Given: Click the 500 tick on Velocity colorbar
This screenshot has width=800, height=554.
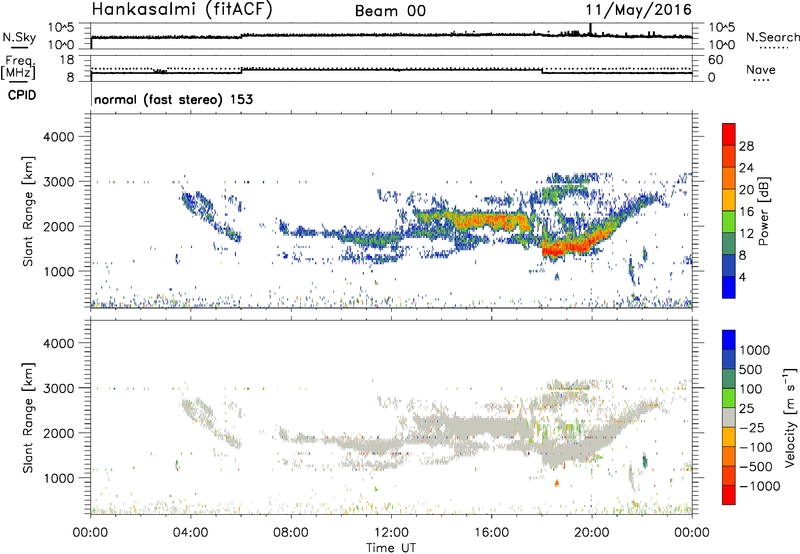Looking at the screenshot, I should coord(750,369).
